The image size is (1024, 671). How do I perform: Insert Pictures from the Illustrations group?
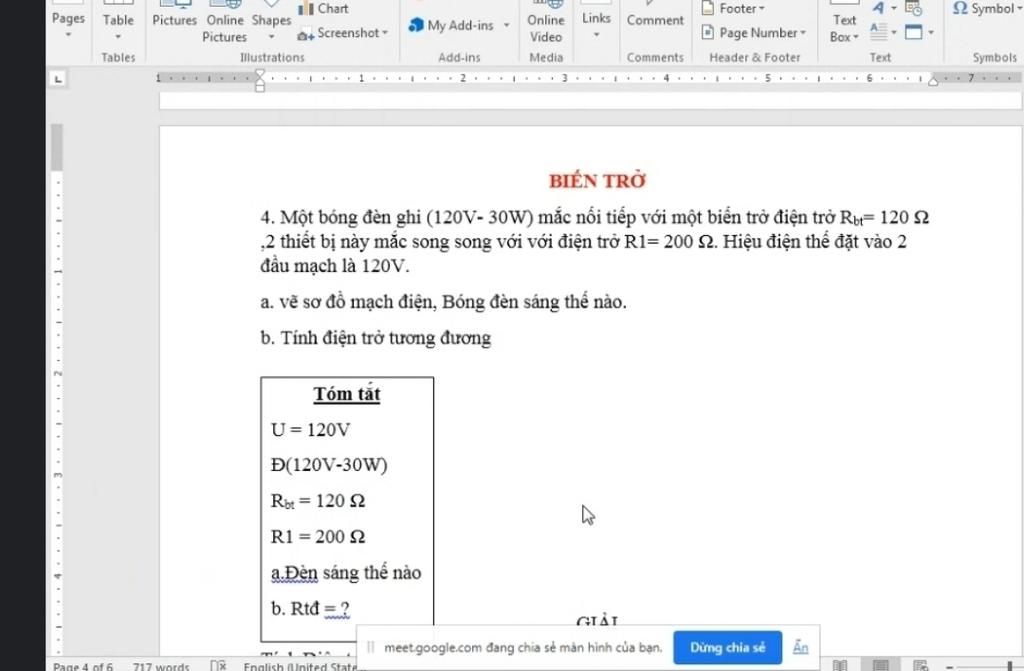(174, 16)
